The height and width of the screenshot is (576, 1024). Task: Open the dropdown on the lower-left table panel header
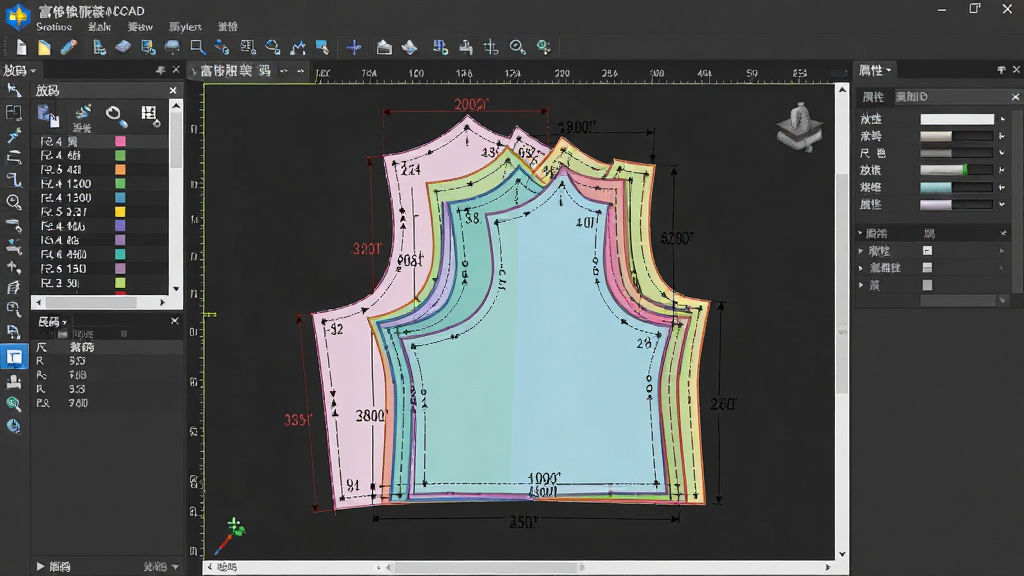(x=64, y=322)
